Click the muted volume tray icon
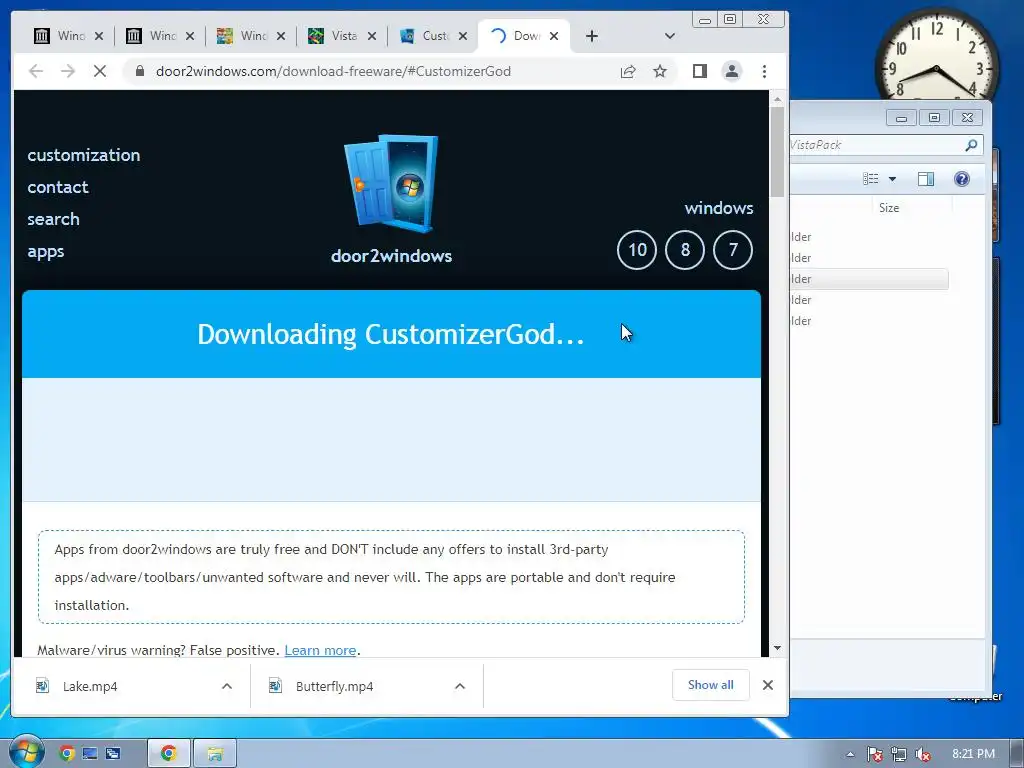The image size is (1024, 768). click(923, 754)
